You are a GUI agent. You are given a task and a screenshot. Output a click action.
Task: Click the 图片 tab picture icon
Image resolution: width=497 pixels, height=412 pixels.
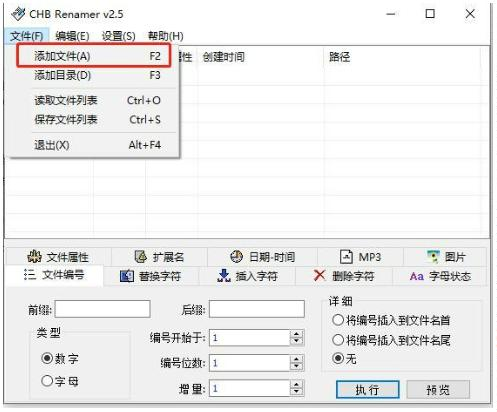pos(433,256)
